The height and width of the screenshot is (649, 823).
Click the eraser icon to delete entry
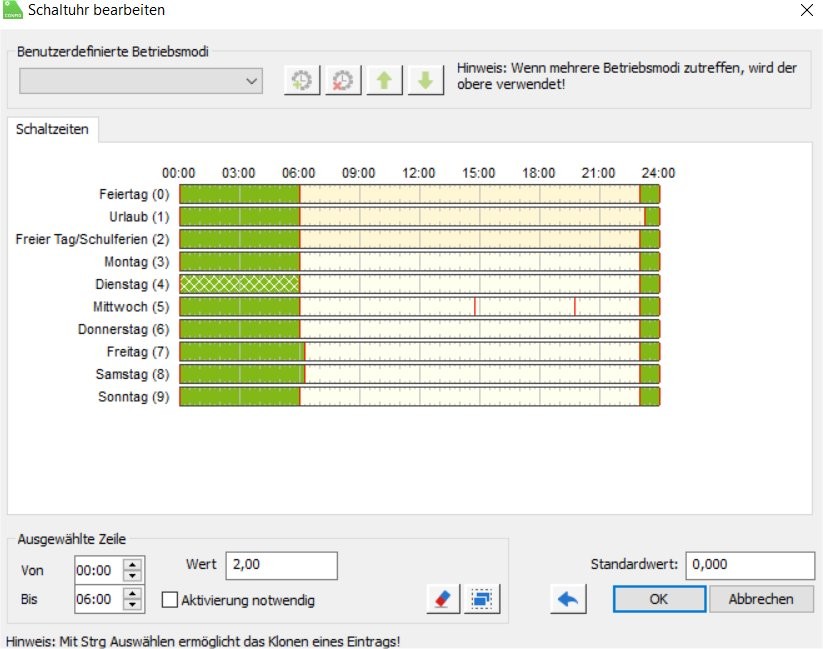(444, 599)
